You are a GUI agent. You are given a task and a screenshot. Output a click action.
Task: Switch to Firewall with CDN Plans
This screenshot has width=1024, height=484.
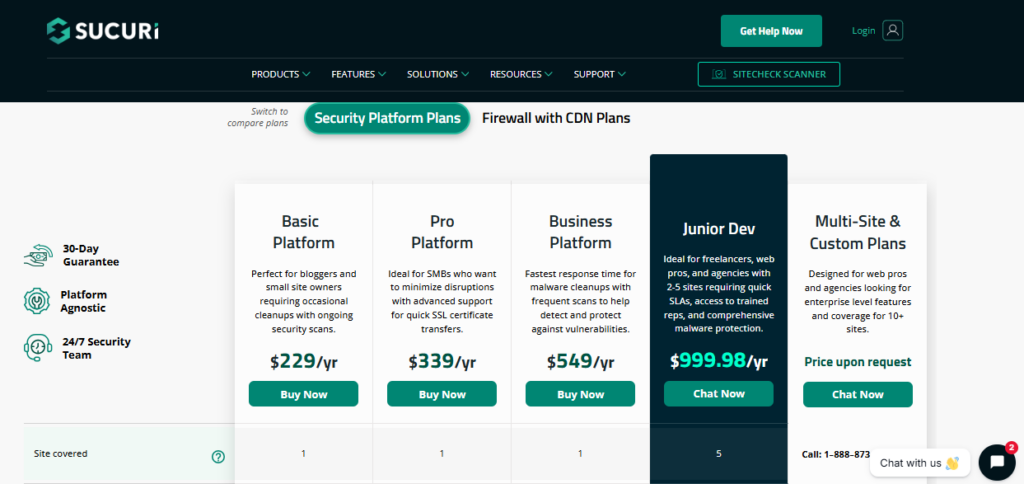coord(556,118)
